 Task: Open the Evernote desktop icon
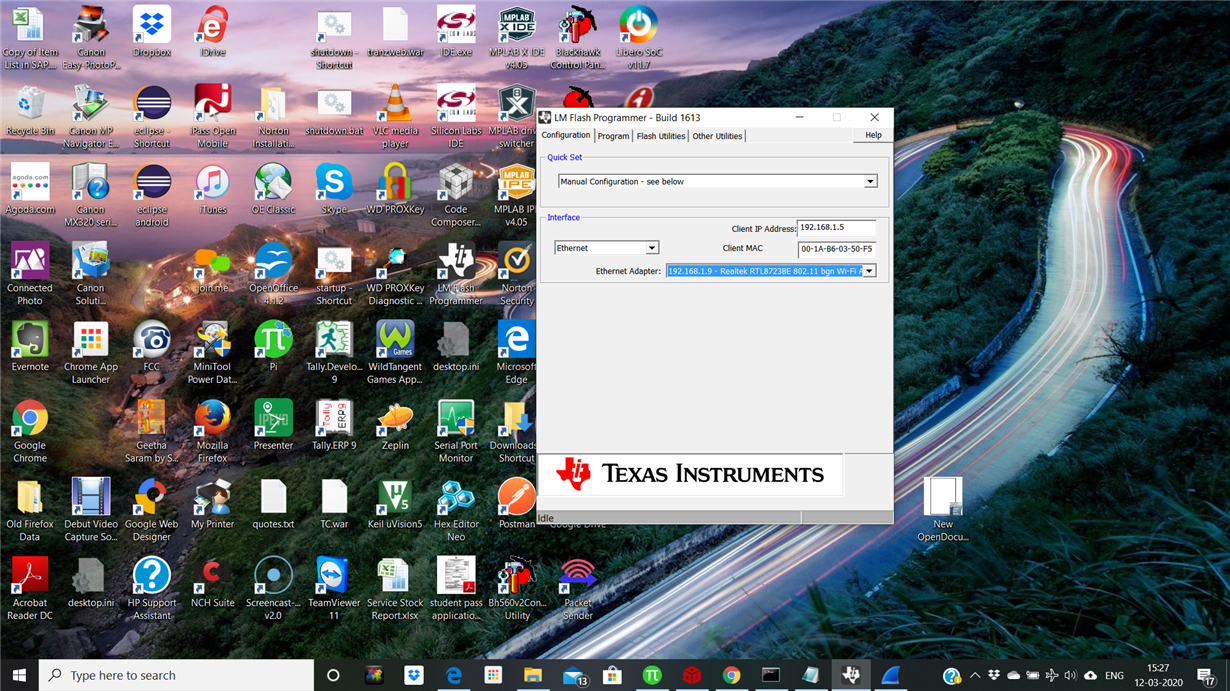pos(30,347)
